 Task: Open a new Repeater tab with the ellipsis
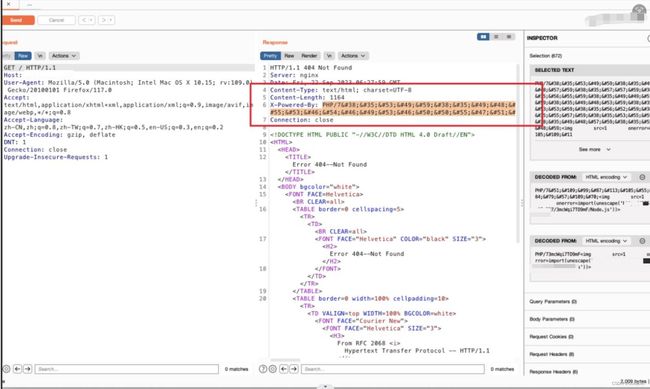coord(29,5)
